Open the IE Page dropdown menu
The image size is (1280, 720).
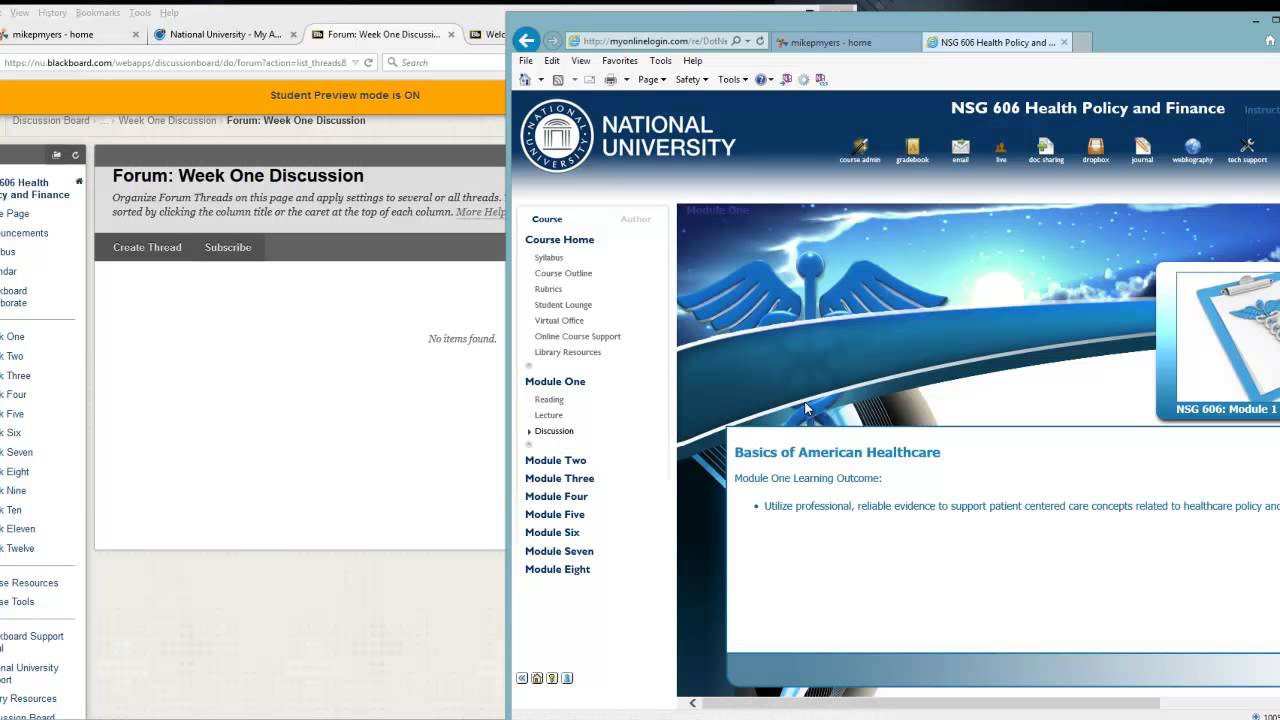[651, 79]
